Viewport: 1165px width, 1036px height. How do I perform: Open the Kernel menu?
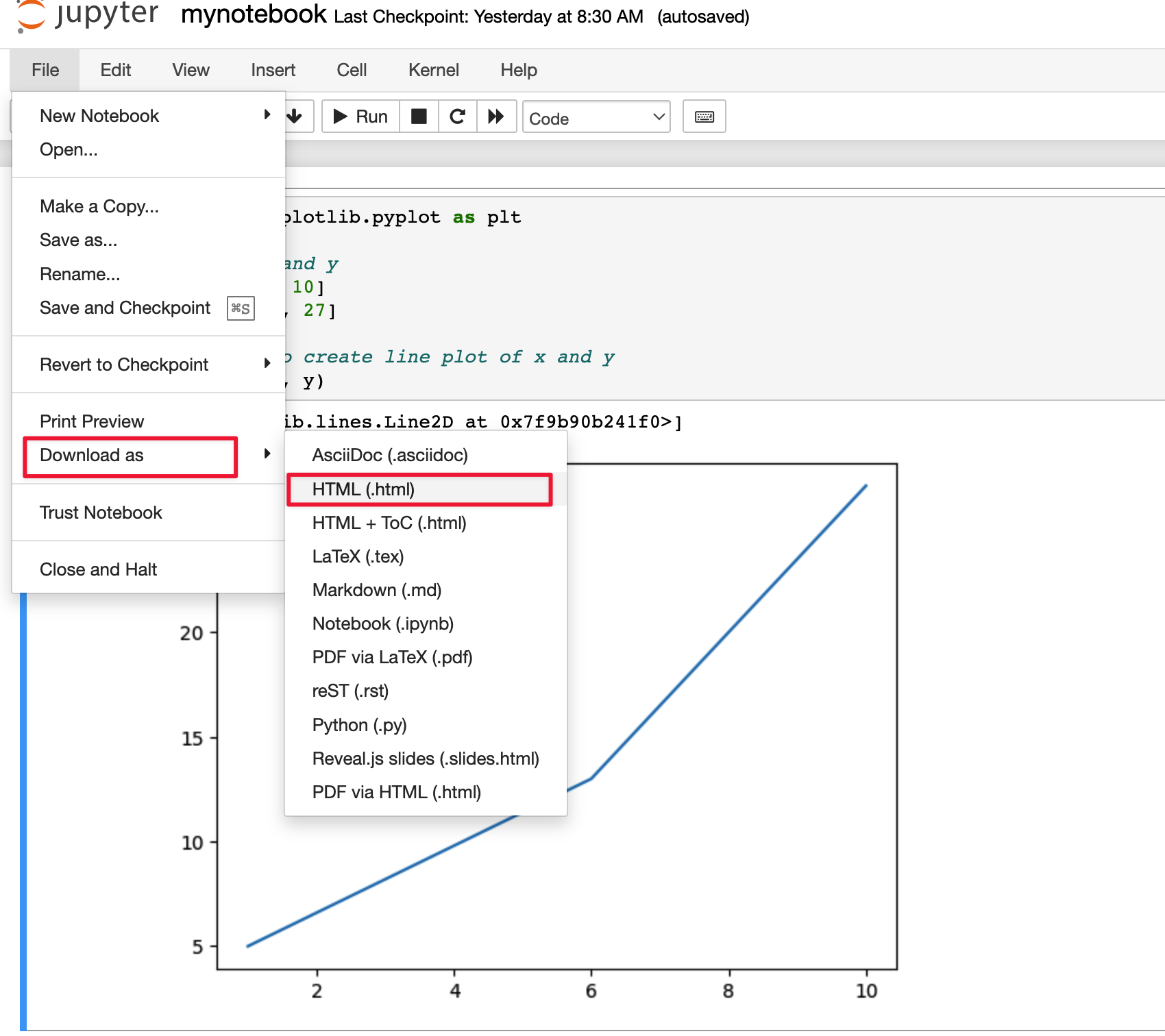434,70
